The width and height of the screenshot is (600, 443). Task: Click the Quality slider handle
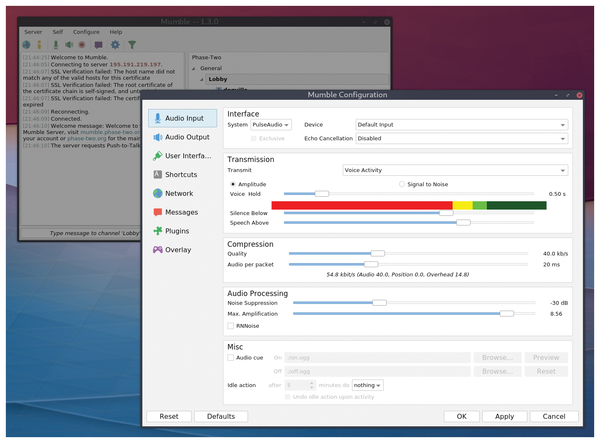coord(378,253)
